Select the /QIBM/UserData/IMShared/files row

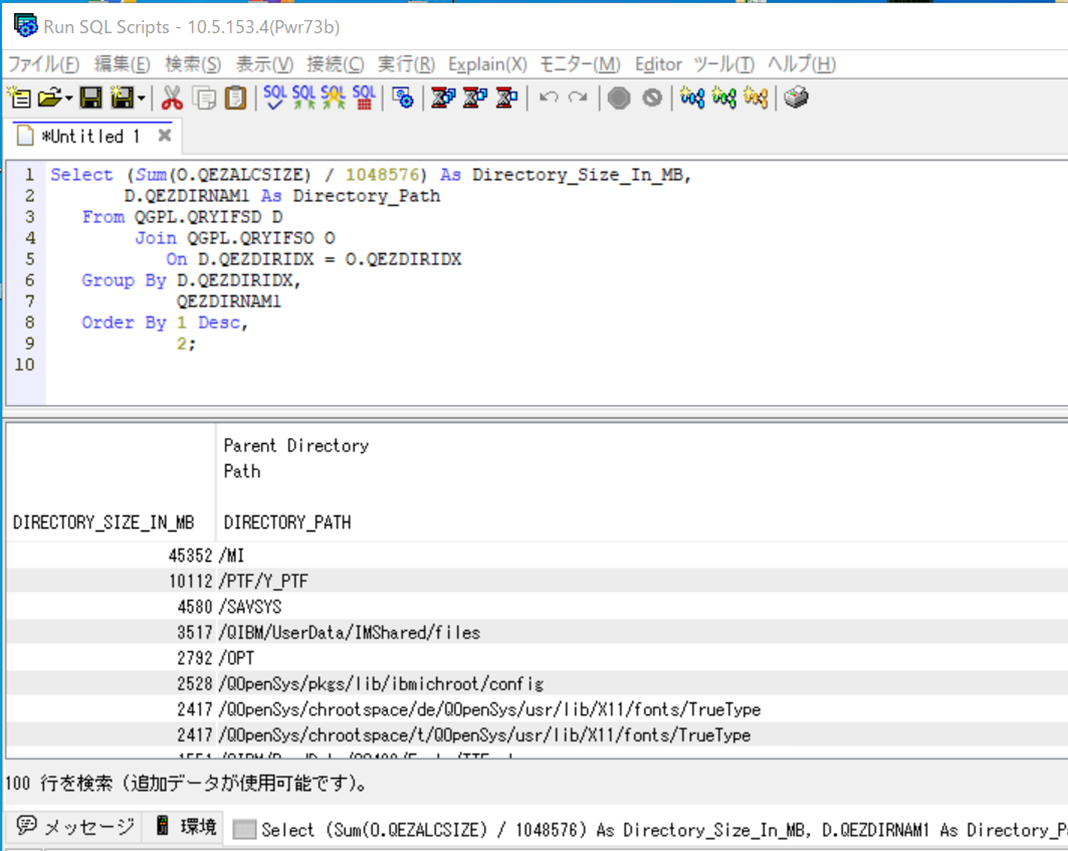click(537, 632)
